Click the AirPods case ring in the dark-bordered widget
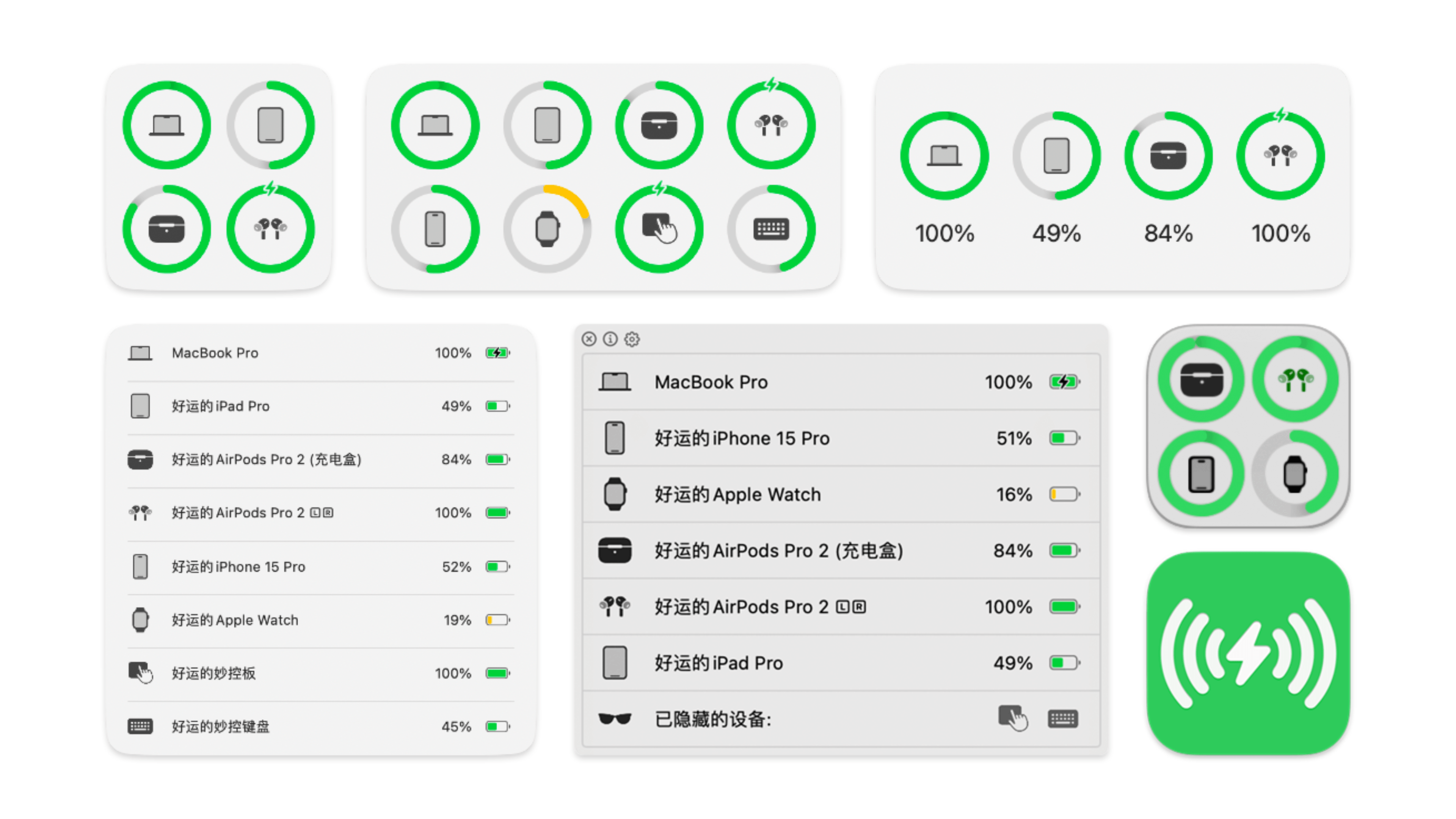 click(1202, 379)
